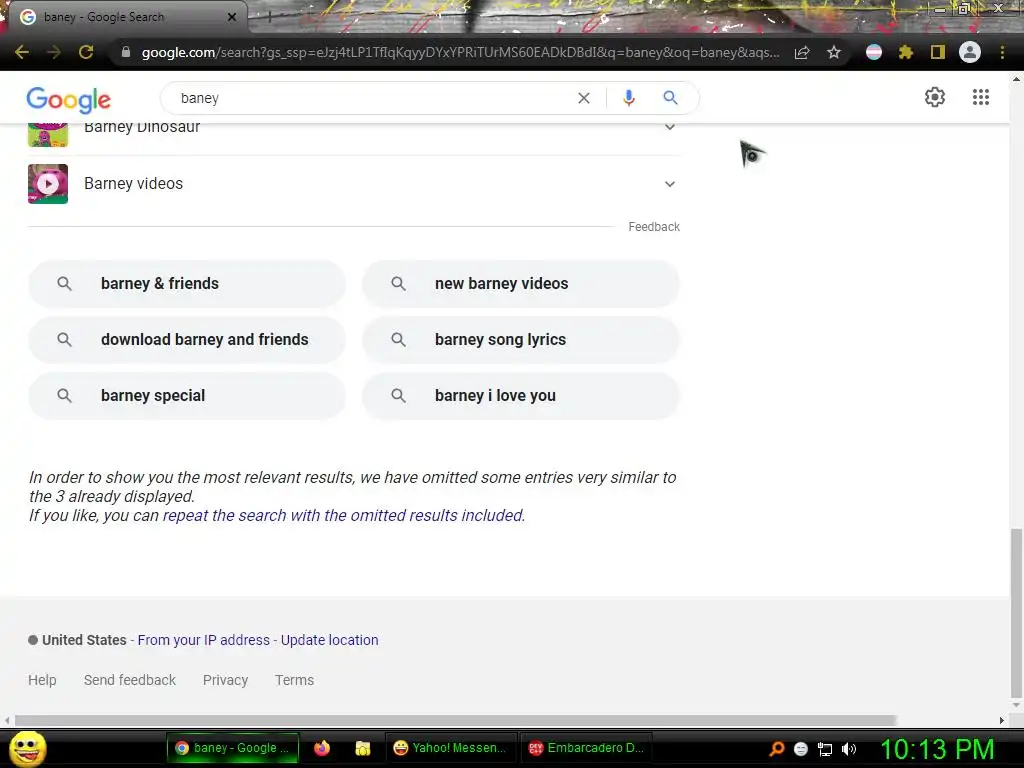1024x768 pixels.
Task: View site info via padlock icon
Action: coord(126,52)
